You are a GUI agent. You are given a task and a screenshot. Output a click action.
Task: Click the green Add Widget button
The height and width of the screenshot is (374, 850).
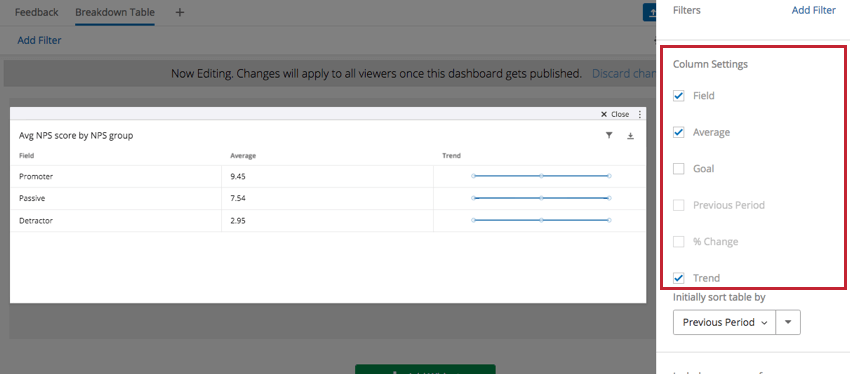pyautogui.click(x=425, y=369)
